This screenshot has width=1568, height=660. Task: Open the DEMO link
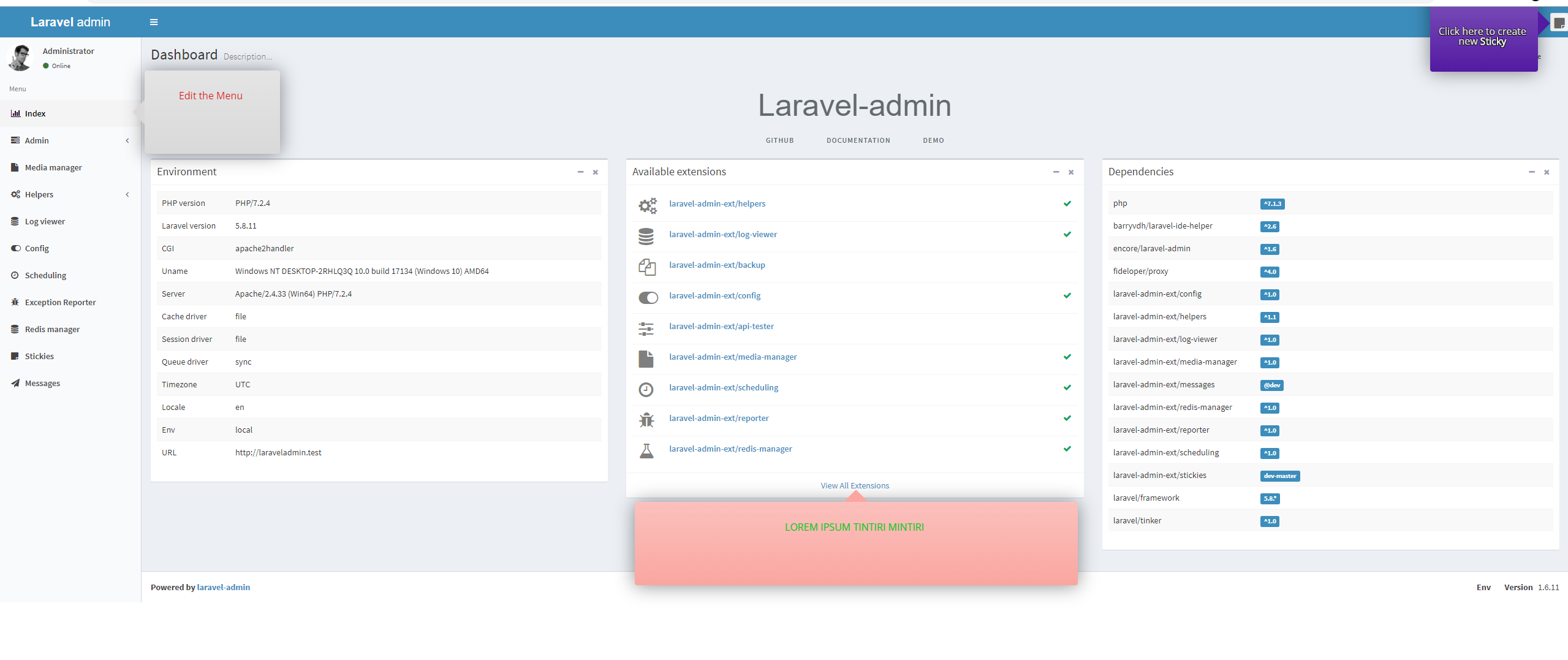tap(933, 140)
